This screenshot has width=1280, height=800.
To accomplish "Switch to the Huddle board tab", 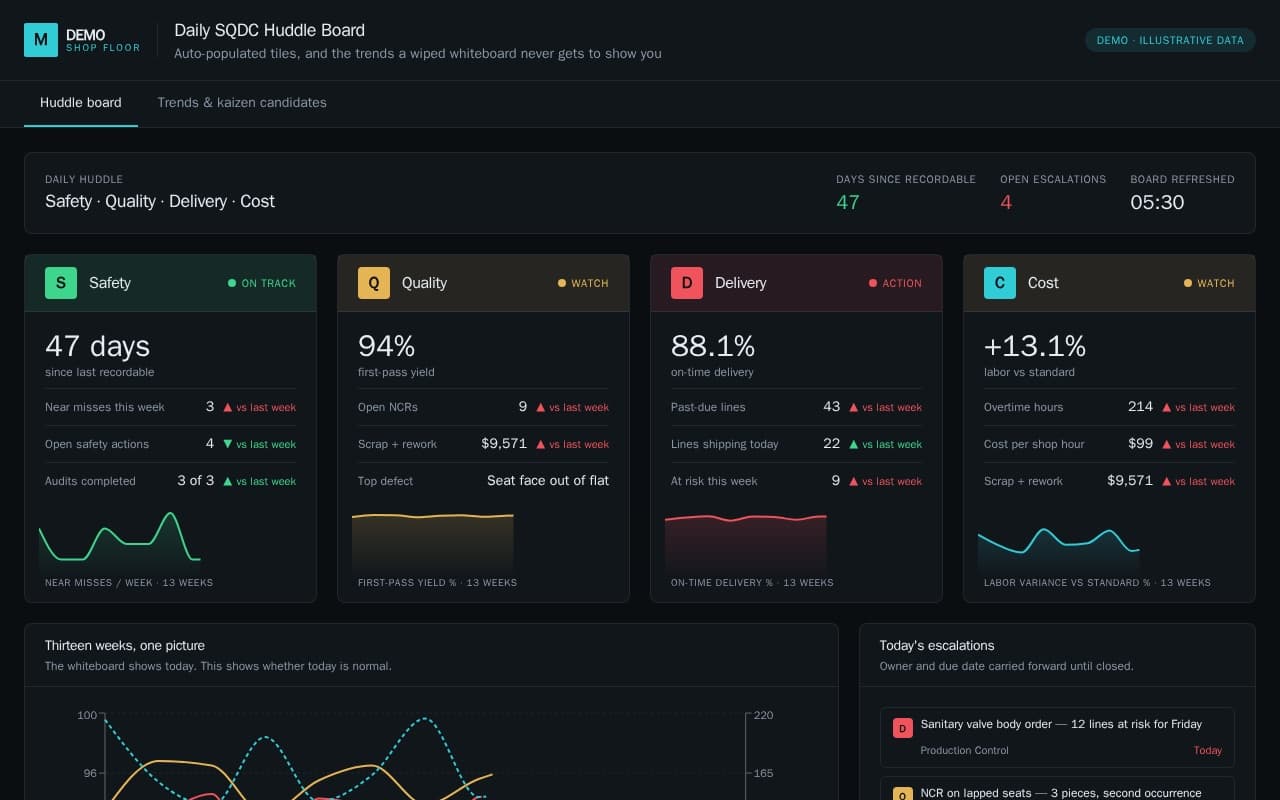I will pyautogui.click(x=81, y=103).
